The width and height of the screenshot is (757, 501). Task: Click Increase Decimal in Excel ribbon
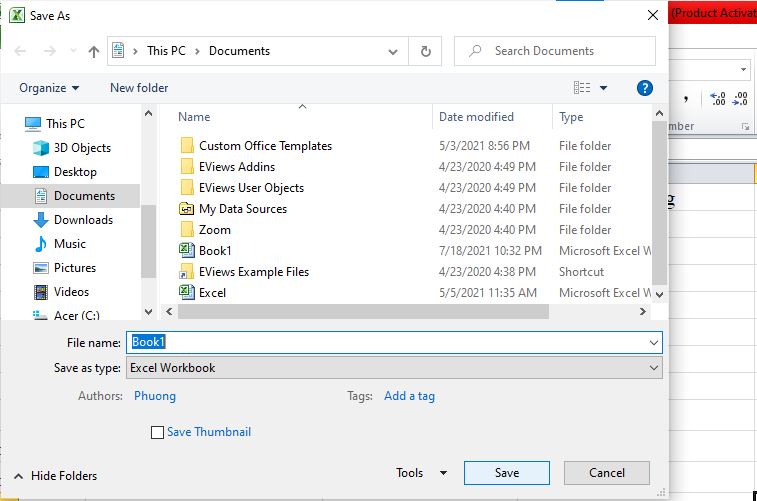[x=718, y=98]
